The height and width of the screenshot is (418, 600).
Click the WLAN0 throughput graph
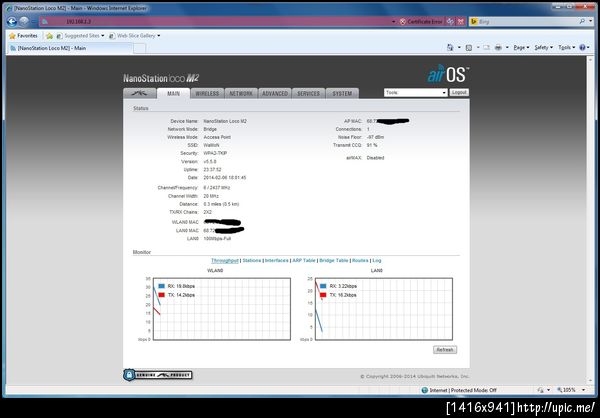point(222,309)
